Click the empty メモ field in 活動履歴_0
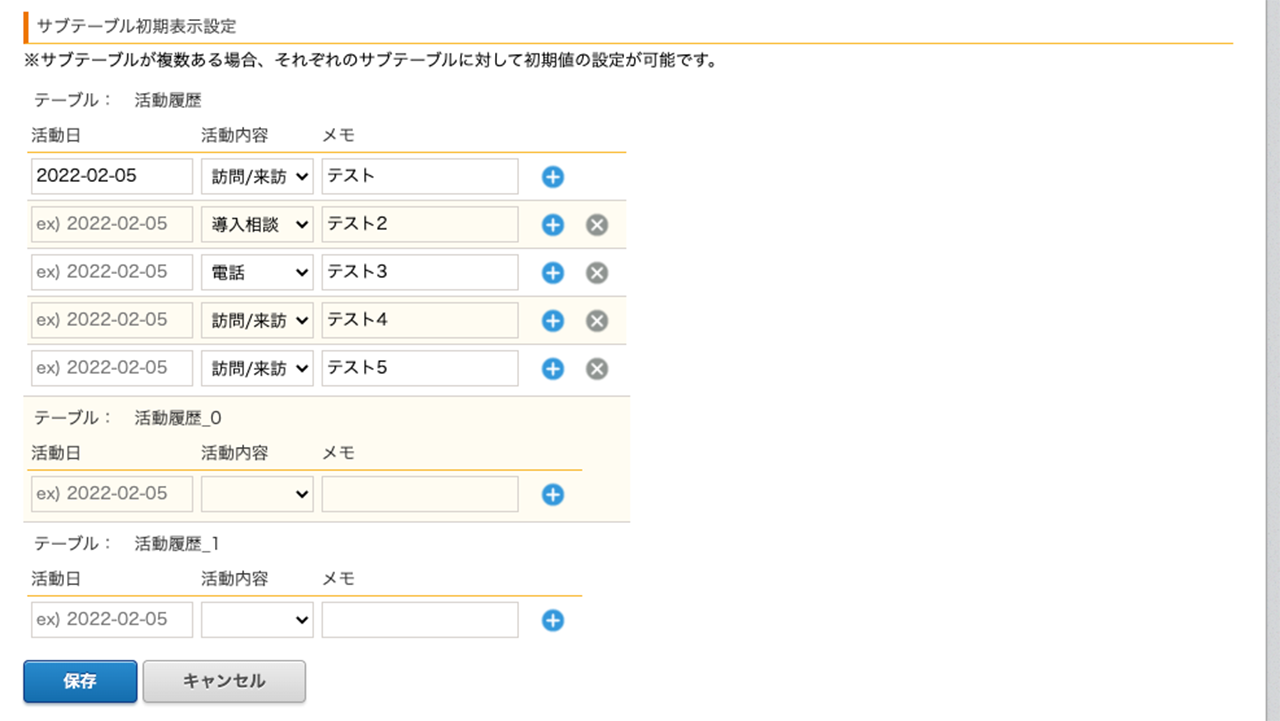Screen dimensions: 1280x721 420,494
